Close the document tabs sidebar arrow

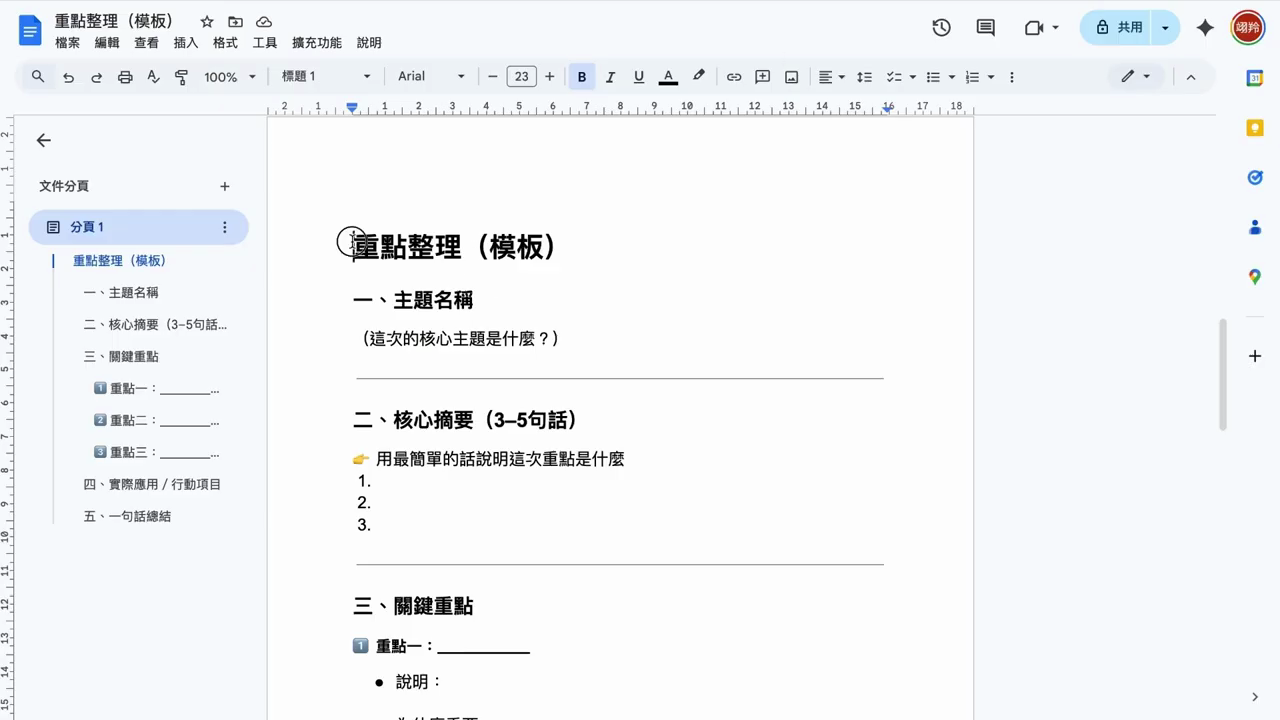click(43, 141)
